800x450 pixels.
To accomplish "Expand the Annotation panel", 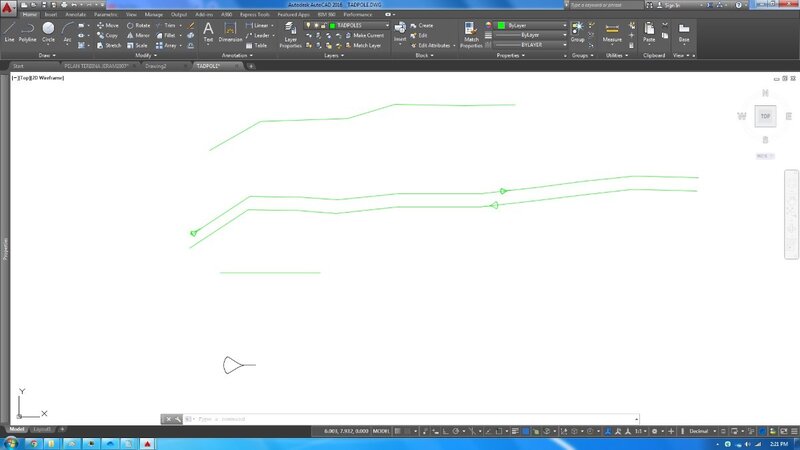I will coord(237,55).
